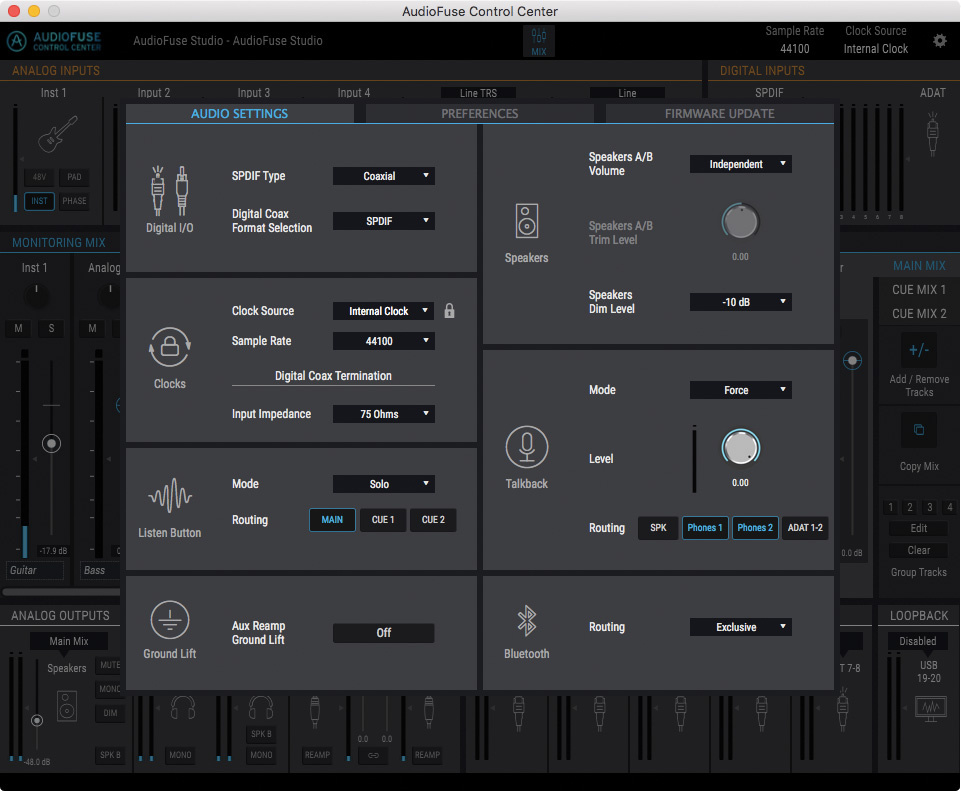The width and height of the screenshot is (961, 791).
Task: Toggle Aux Reamp Ground Lift Off
Action: pyautogui.click(x=383, y=633)
